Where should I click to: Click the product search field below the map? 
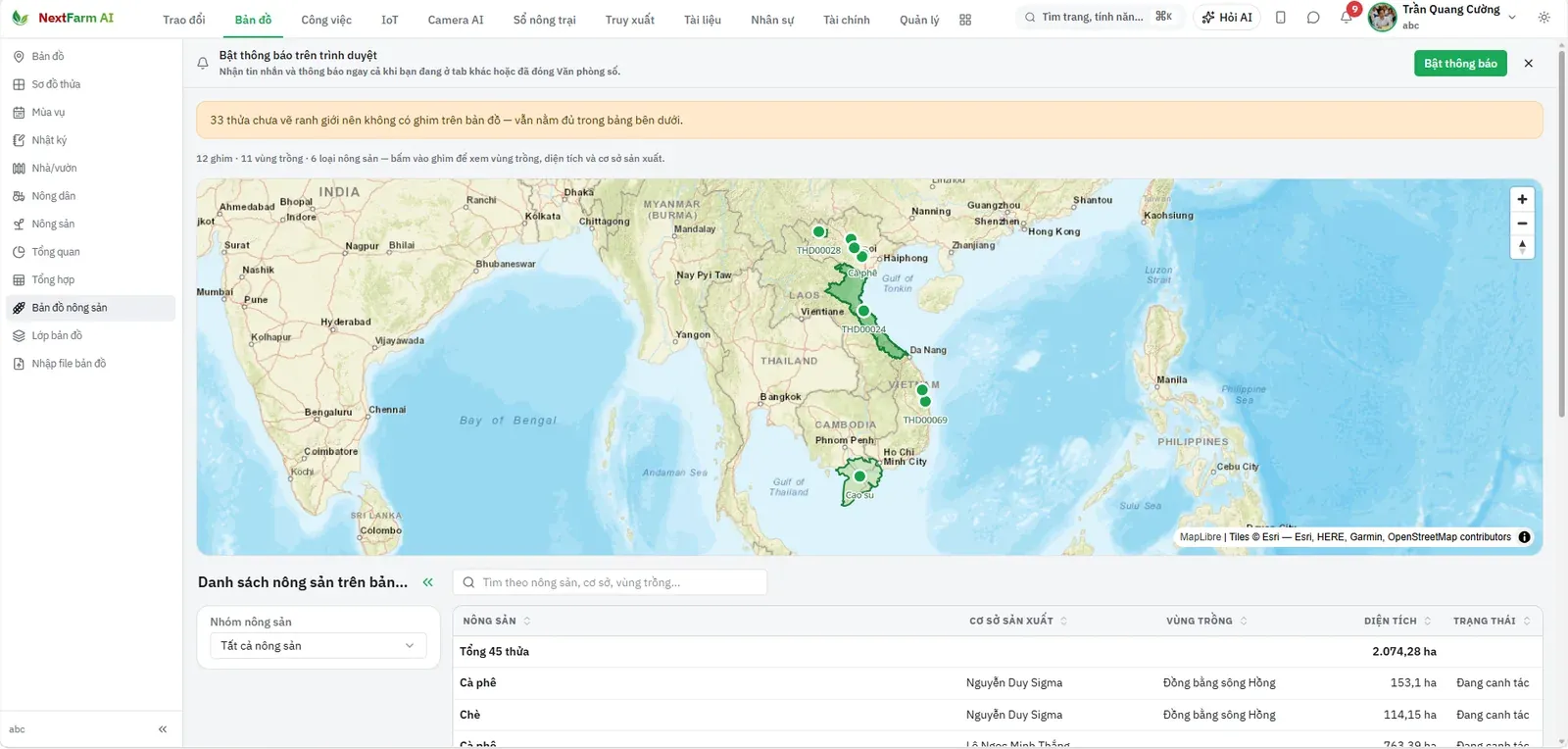pos(610,582)
